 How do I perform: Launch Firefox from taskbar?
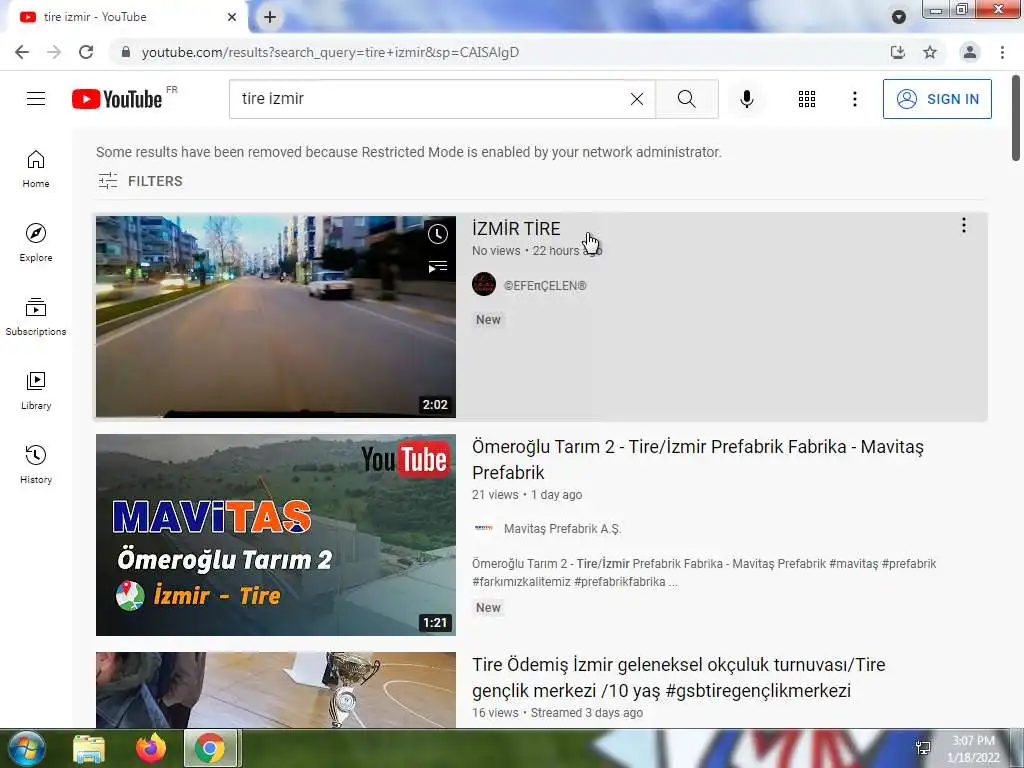pos(150,748)
